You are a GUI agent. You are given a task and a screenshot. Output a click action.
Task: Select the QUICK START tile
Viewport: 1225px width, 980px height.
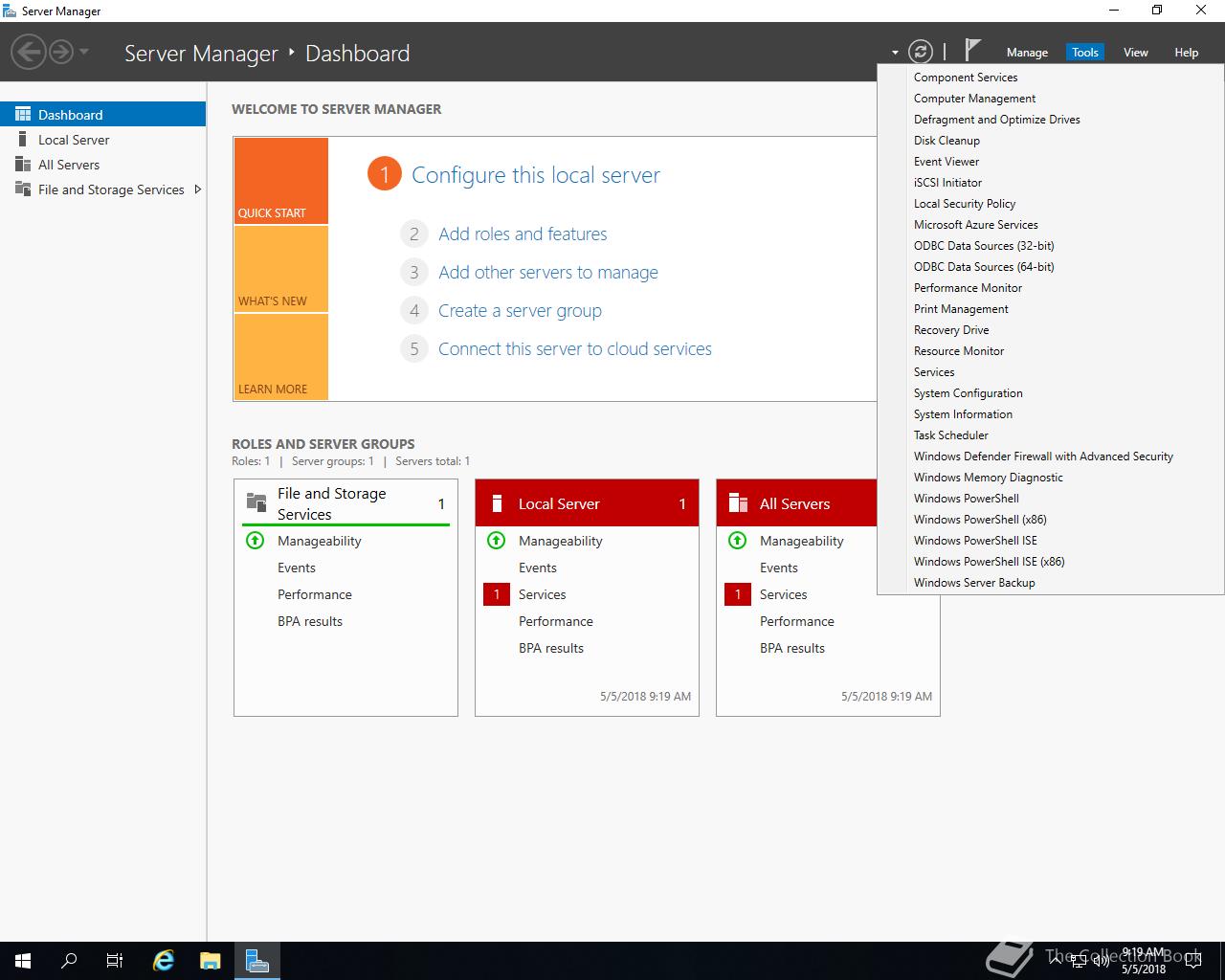[x=280, y=181]
